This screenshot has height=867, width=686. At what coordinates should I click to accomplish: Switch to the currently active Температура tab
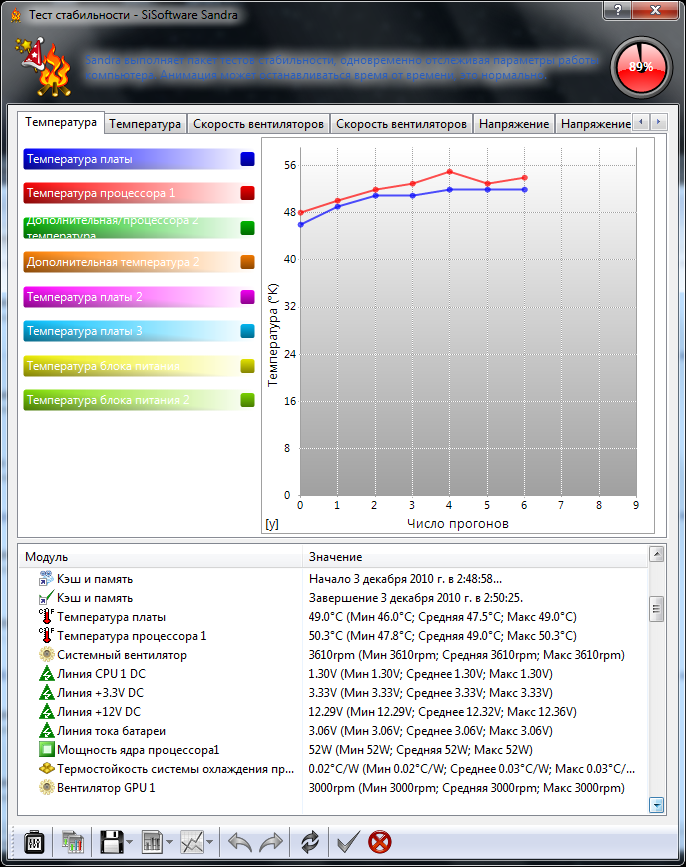click(x=61, y=122)
